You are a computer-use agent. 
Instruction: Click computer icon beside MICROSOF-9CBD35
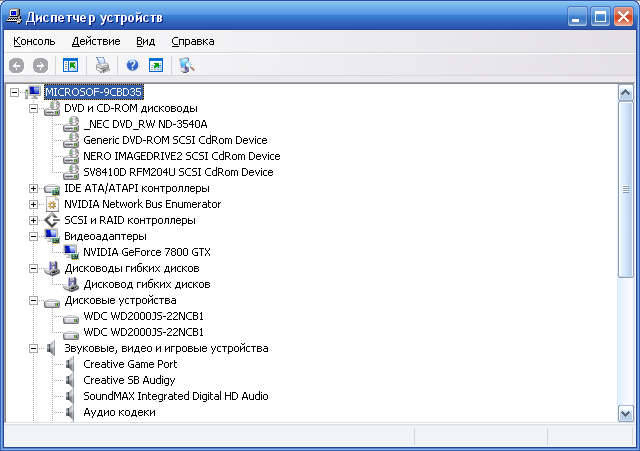click(33, 92)
